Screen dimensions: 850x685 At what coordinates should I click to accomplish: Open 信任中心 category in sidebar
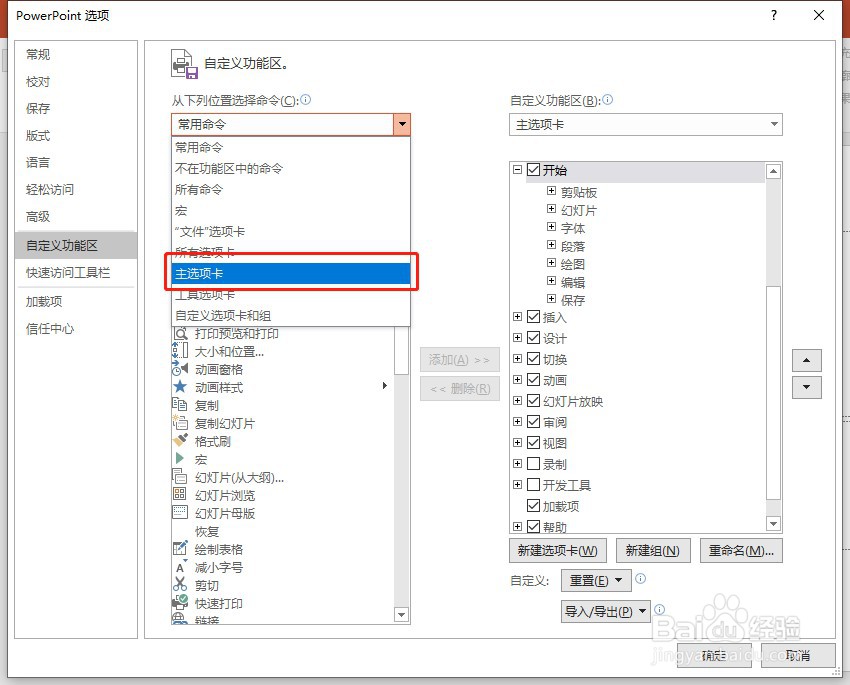(x=76, y=328)
